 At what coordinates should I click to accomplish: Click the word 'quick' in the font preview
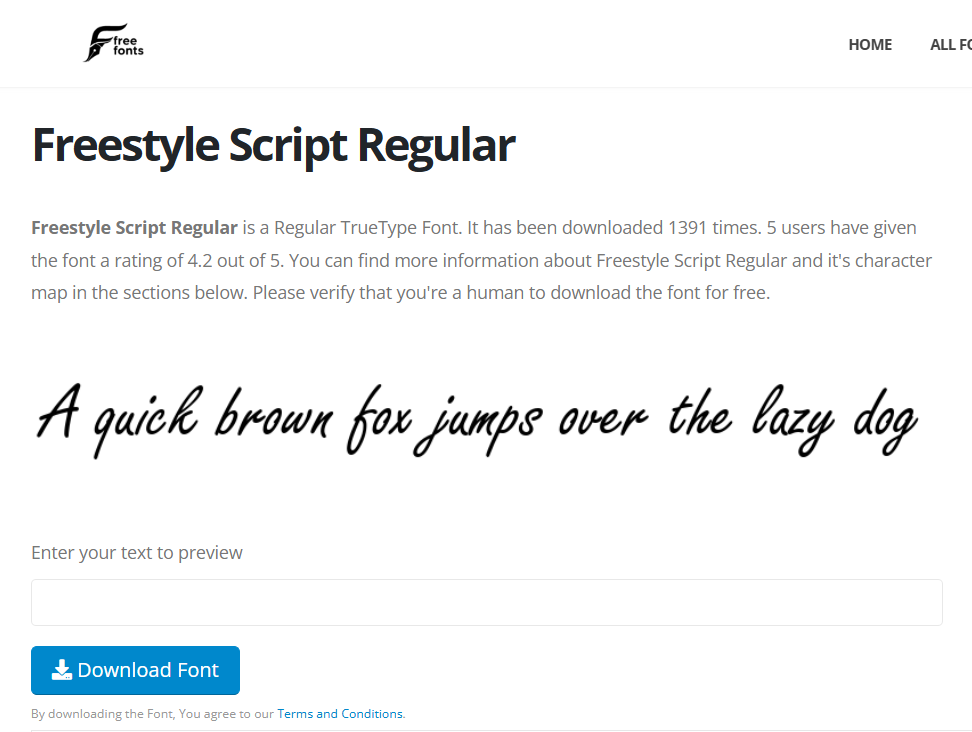pos(146,418)
